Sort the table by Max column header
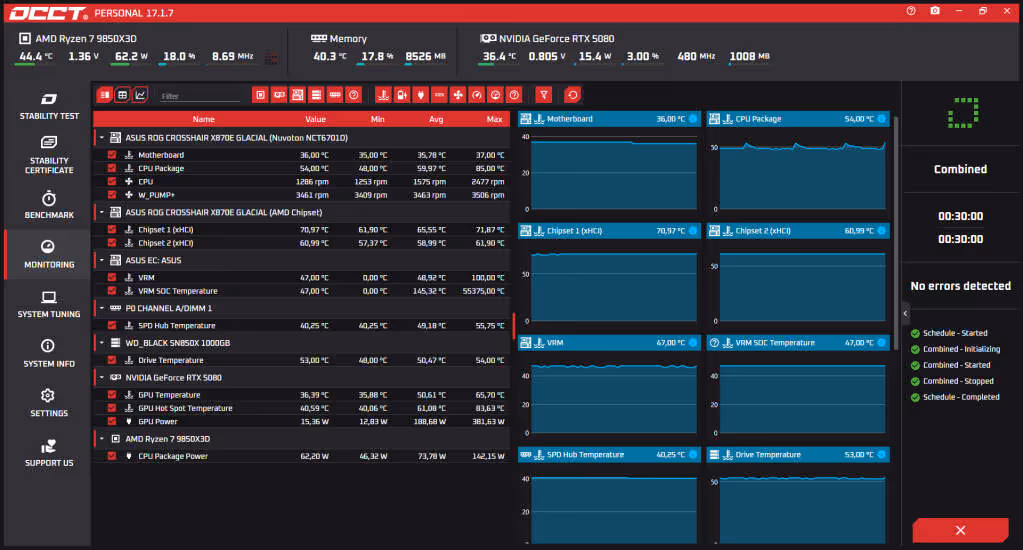Viewport: 1023px width, 550px height. click(x=494, y=119)
